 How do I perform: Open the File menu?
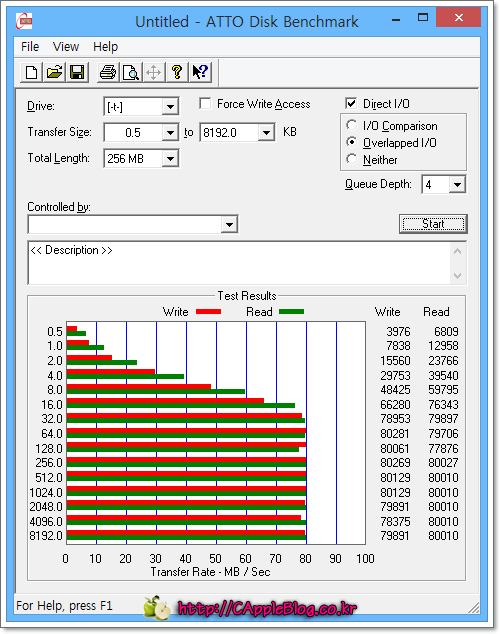[x=30, y=46]
